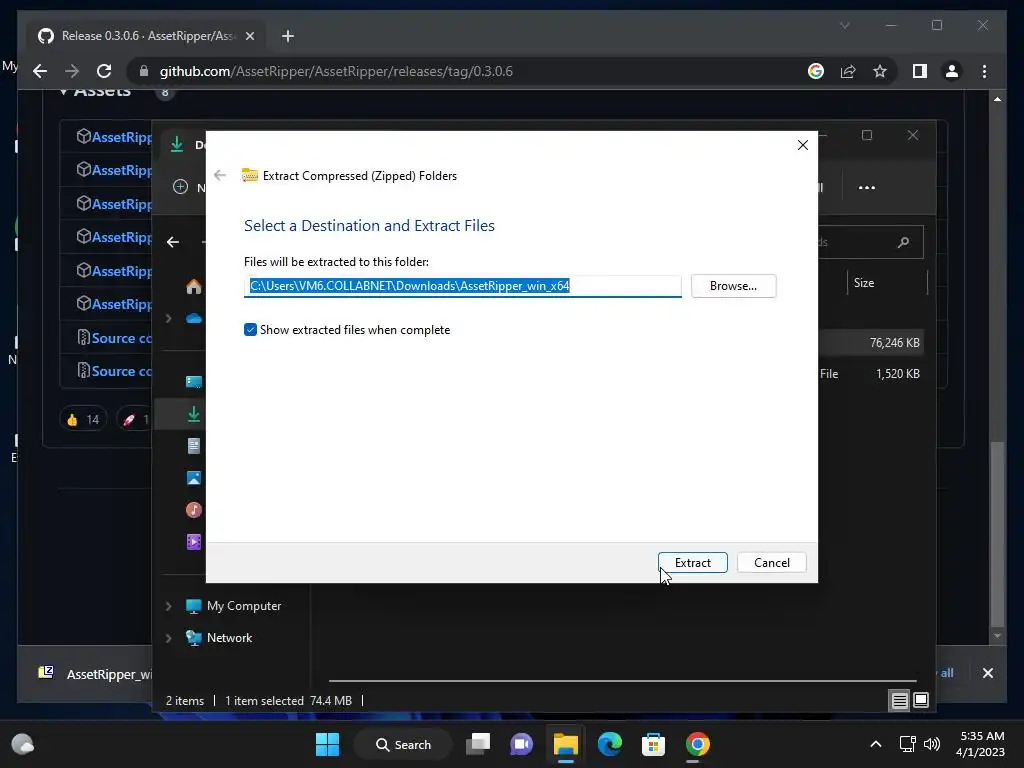
Task: Select the 76,246 KB file row
Action: pyautogui.click(x=871, y=342)
